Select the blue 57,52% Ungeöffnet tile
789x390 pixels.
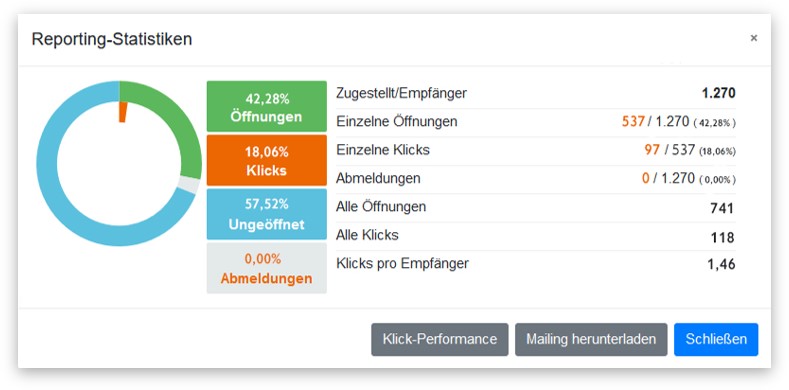267,214
